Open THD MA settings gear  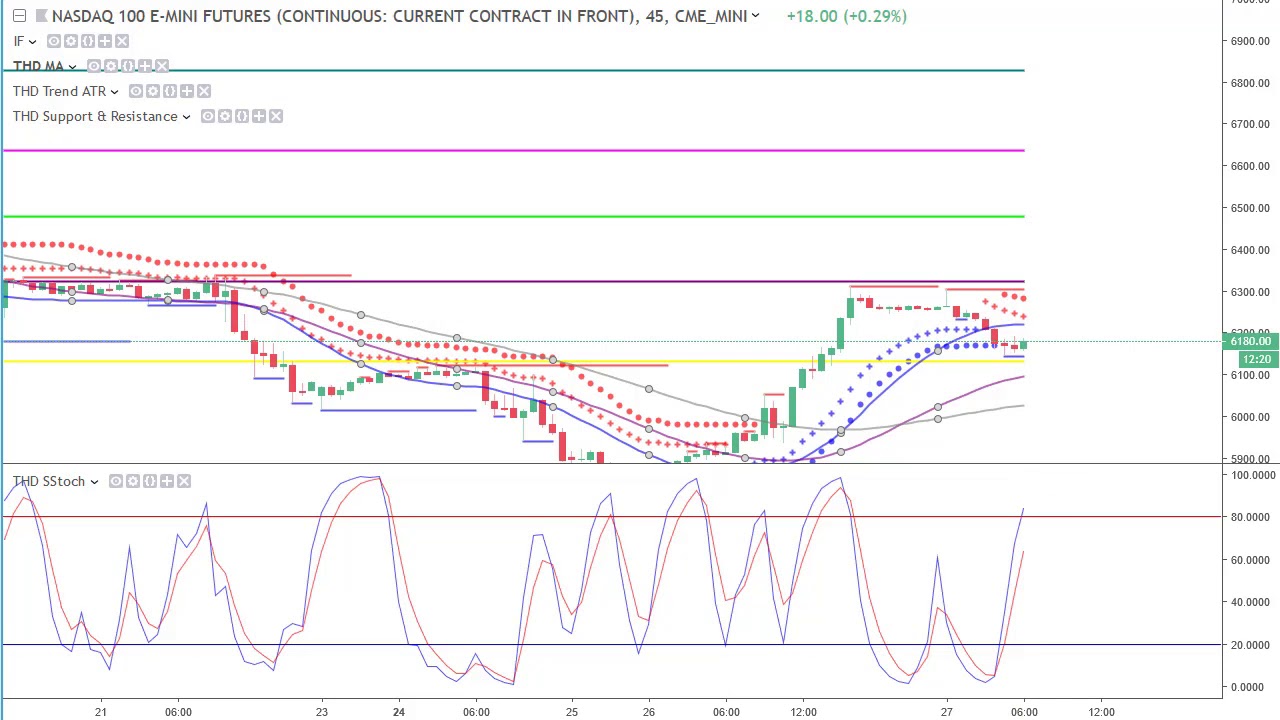(x=111, y=66)
